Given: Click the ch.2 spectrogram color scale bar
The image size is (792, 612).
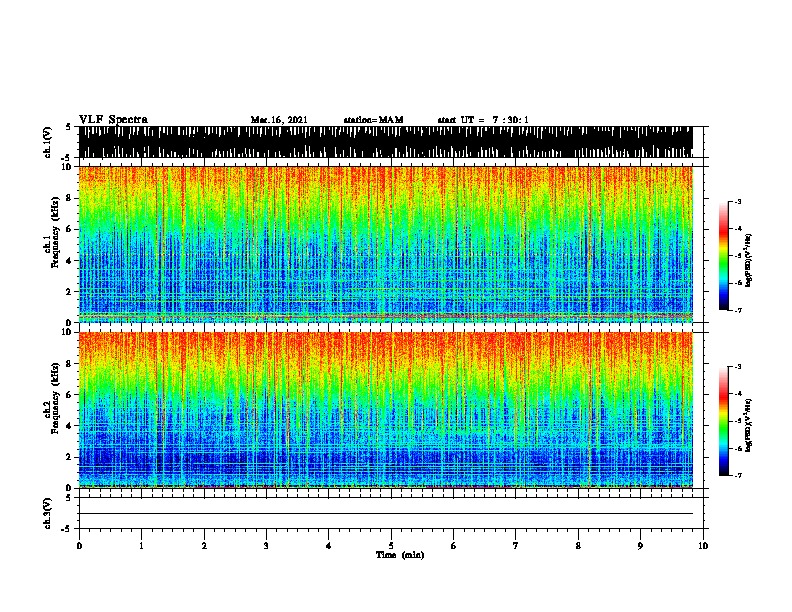Looking at the screenshot, I should (x=723, y=421).
